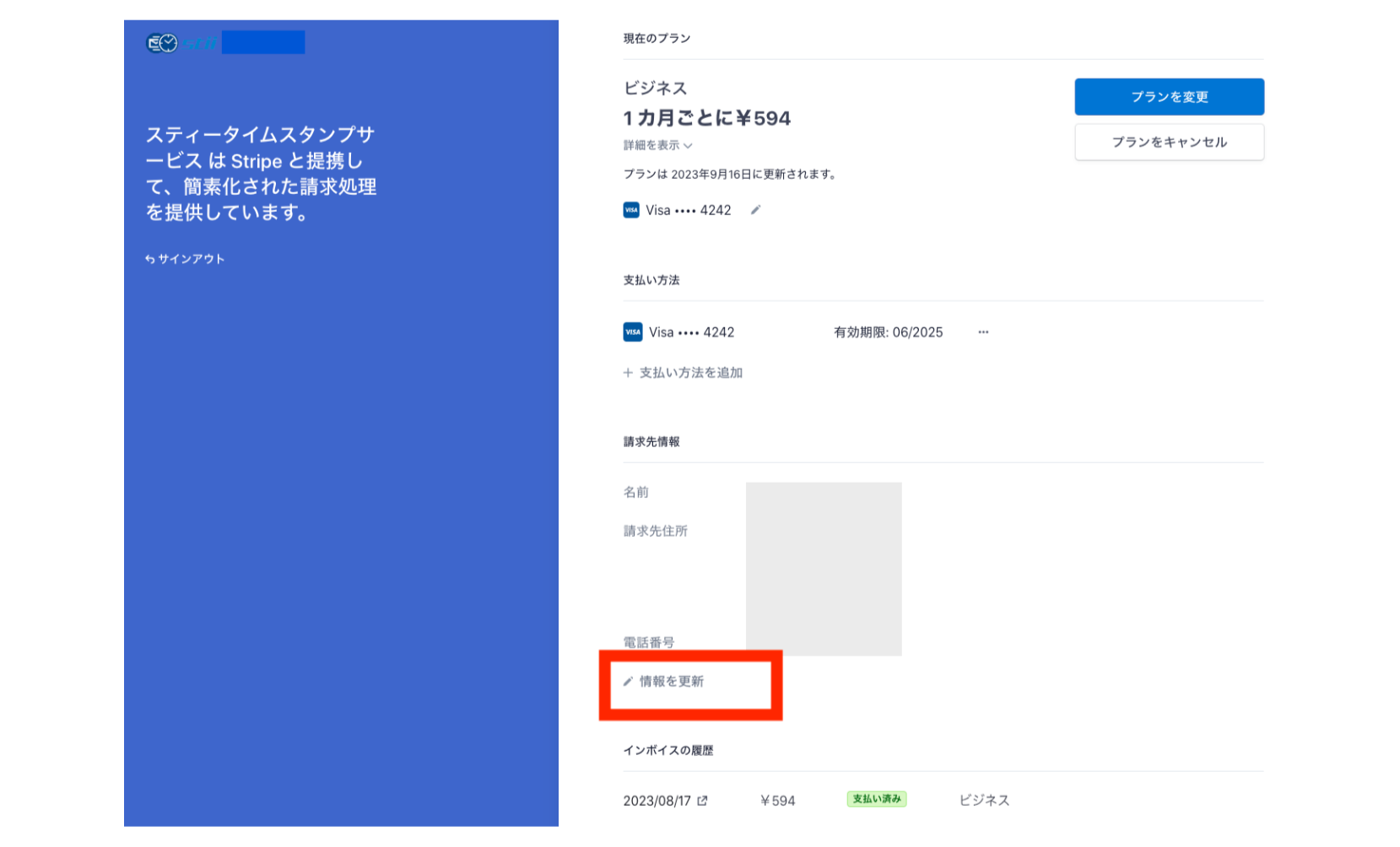Select 支払い方法を追加 to add payment method
The width and height of the screenshot is (1400, 847).
(690, 373)
